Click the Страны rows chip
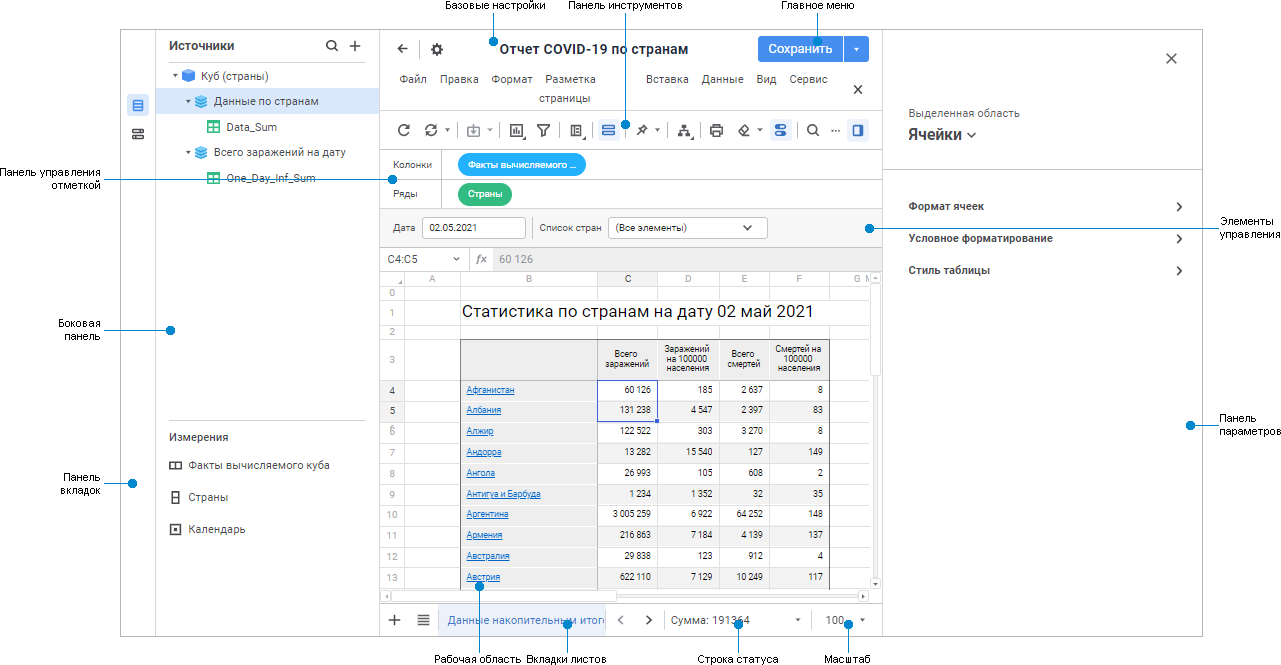Viewport: 1281px width, 665px height. pos(485,194)
